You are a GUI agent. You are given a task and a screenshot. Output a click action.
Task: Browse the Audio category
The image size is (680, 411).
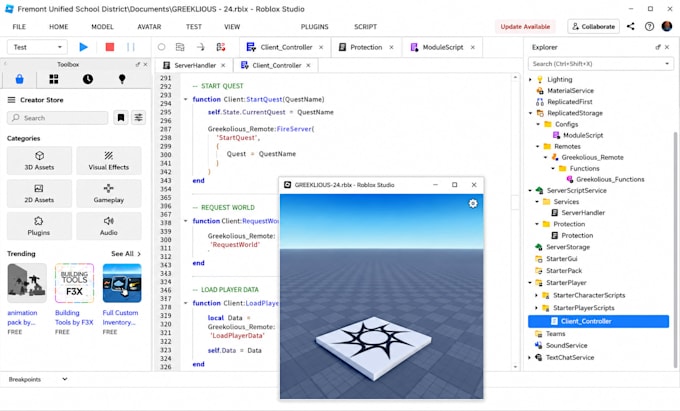tap(109, 226)
